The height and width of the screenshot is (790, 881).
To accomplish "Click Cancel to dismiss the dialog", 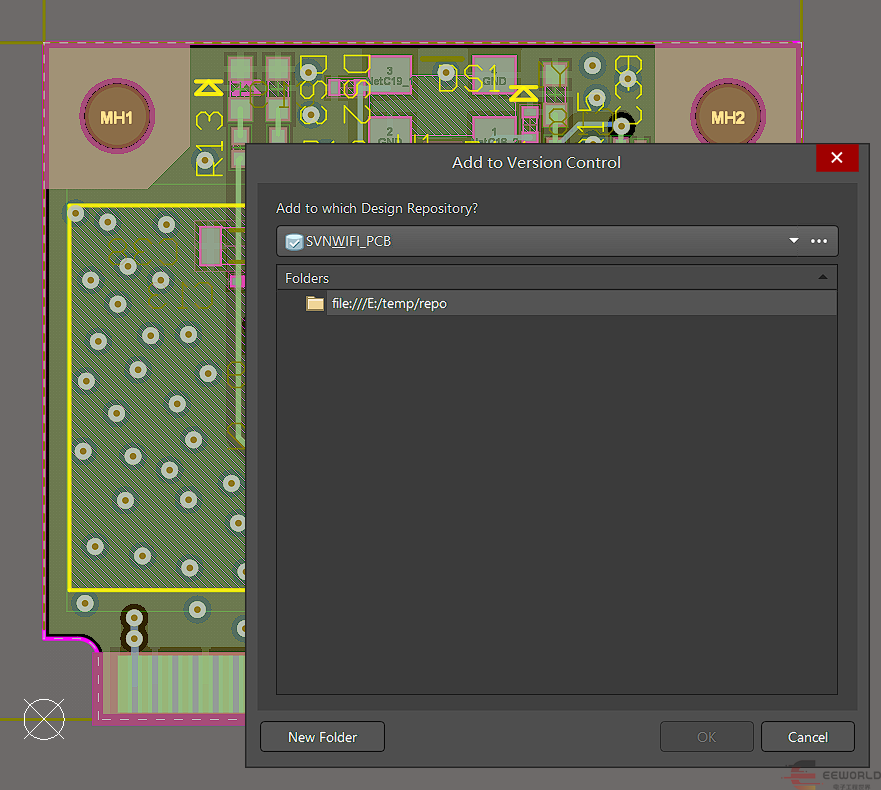I will pos(807,737).
